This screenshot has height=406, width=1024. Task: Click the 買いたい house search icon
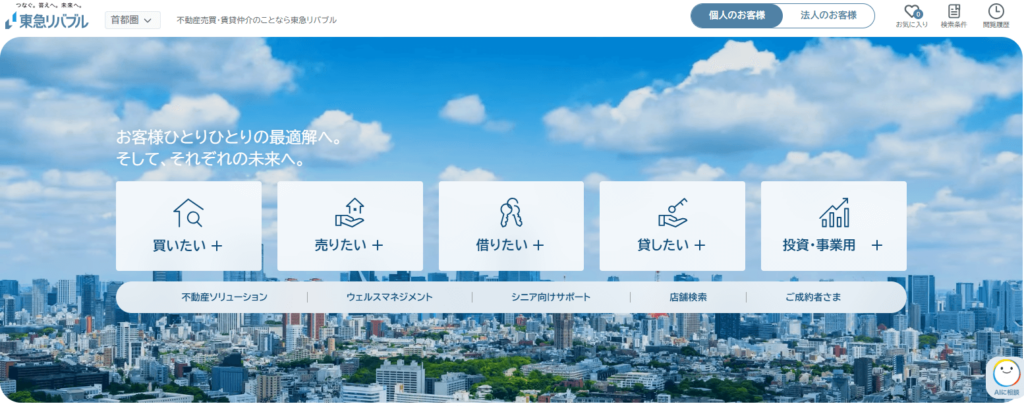point(189,213)
